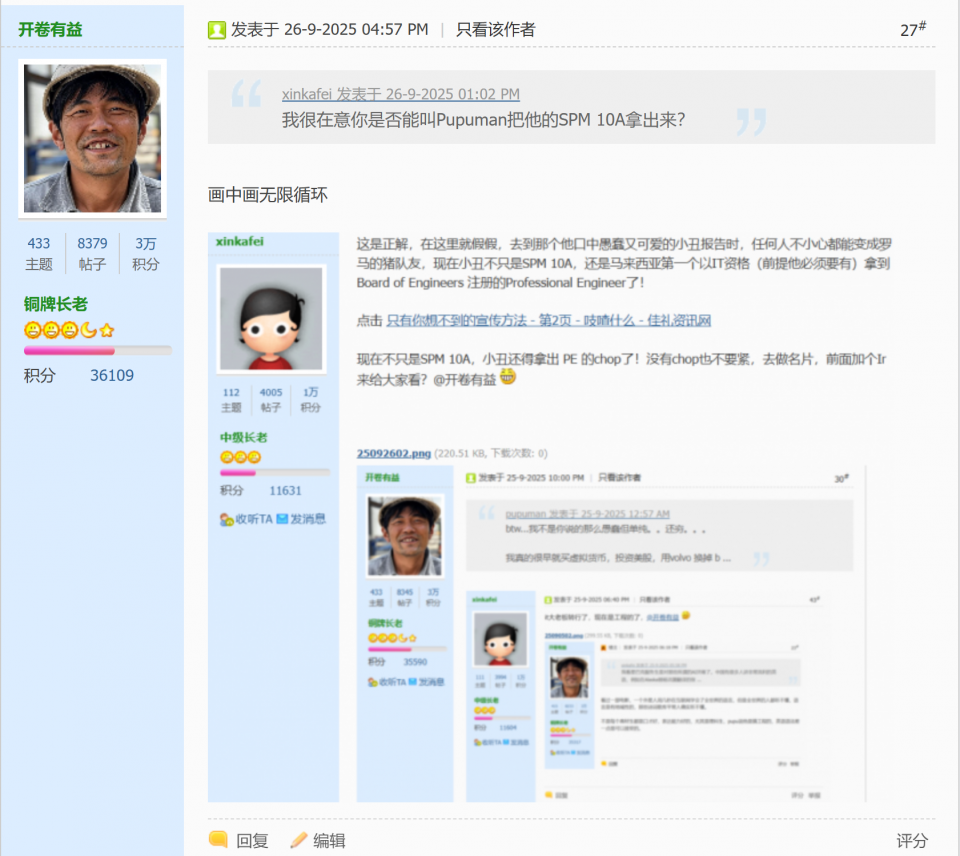Click the 铜牌长老 user group title
Image resolution: width=960 pixels, height=856 pixels.
tap(56, 304)
